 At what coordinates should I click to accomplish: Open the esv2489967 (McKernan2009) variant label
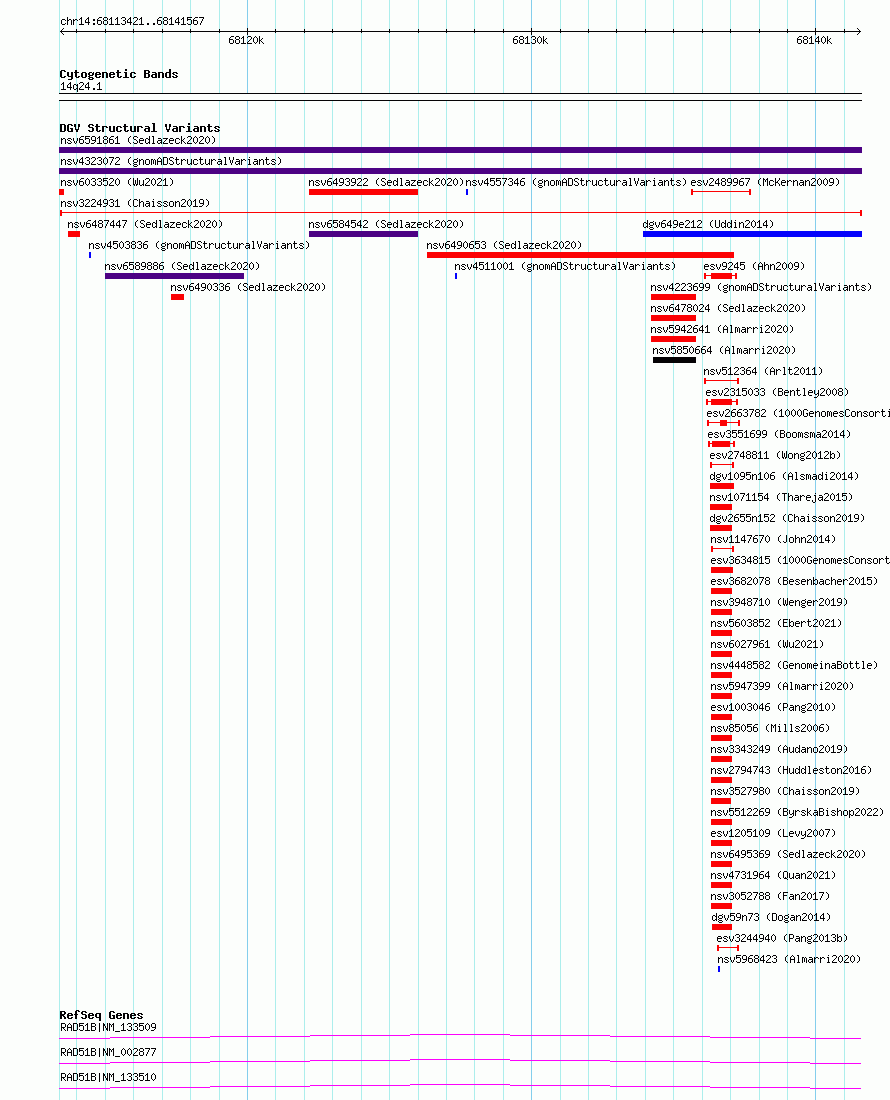pos(765,182)
